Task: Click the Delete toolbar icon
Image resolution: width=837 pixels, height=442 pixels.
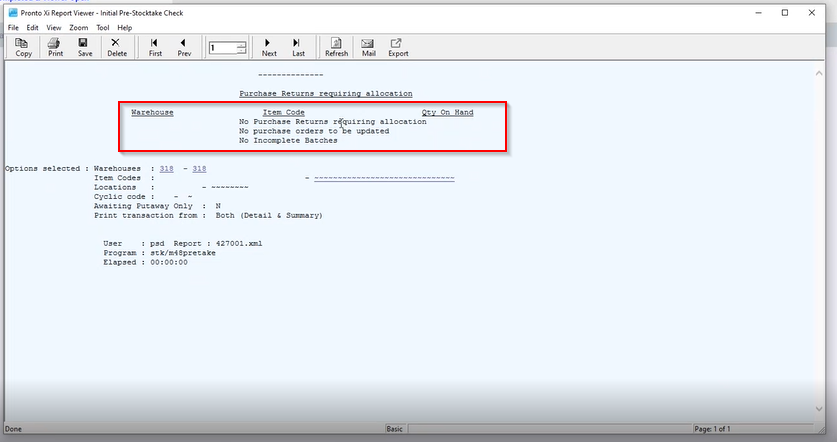Action: (x=116, y=47)
